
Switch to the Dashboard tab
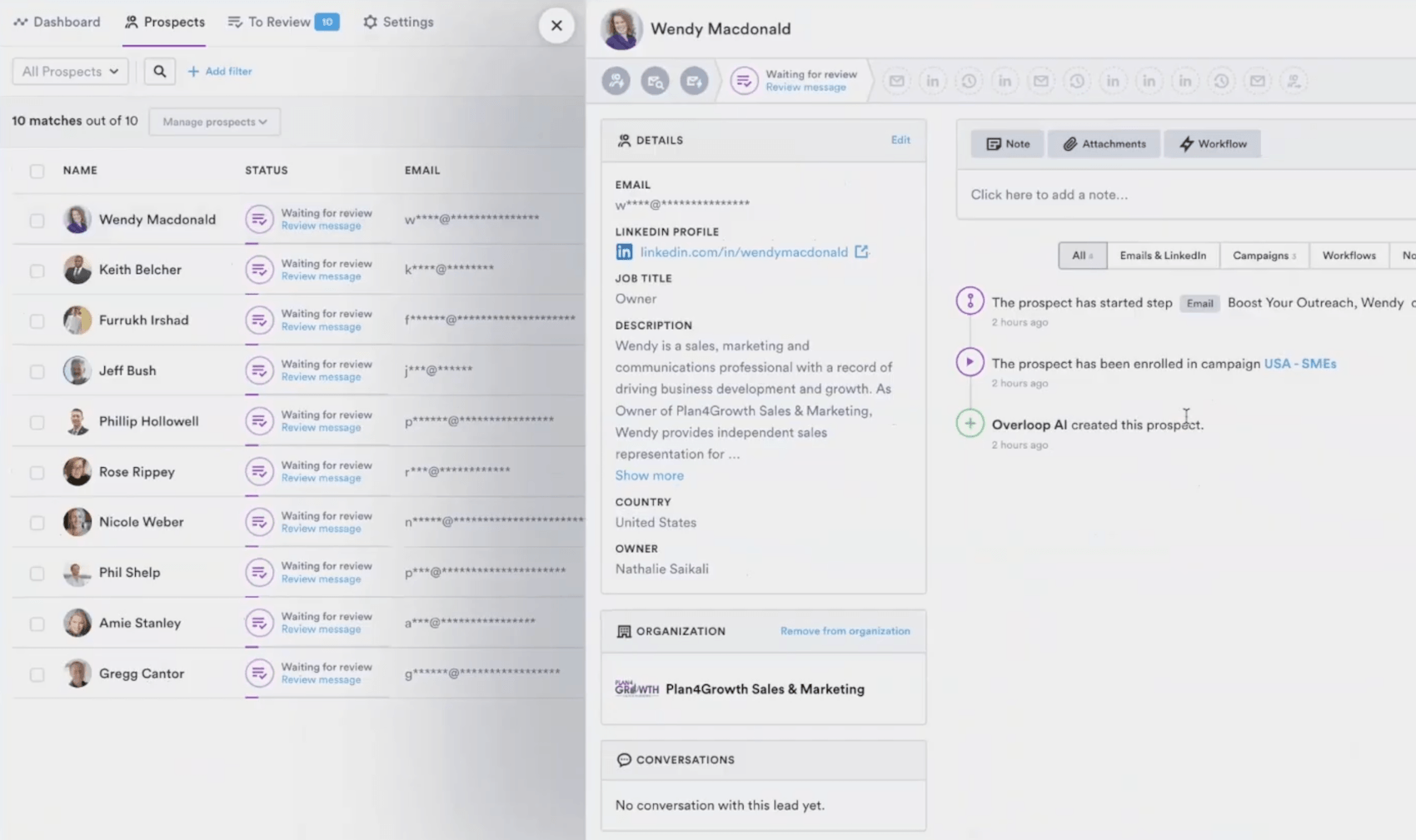(57, 22)
